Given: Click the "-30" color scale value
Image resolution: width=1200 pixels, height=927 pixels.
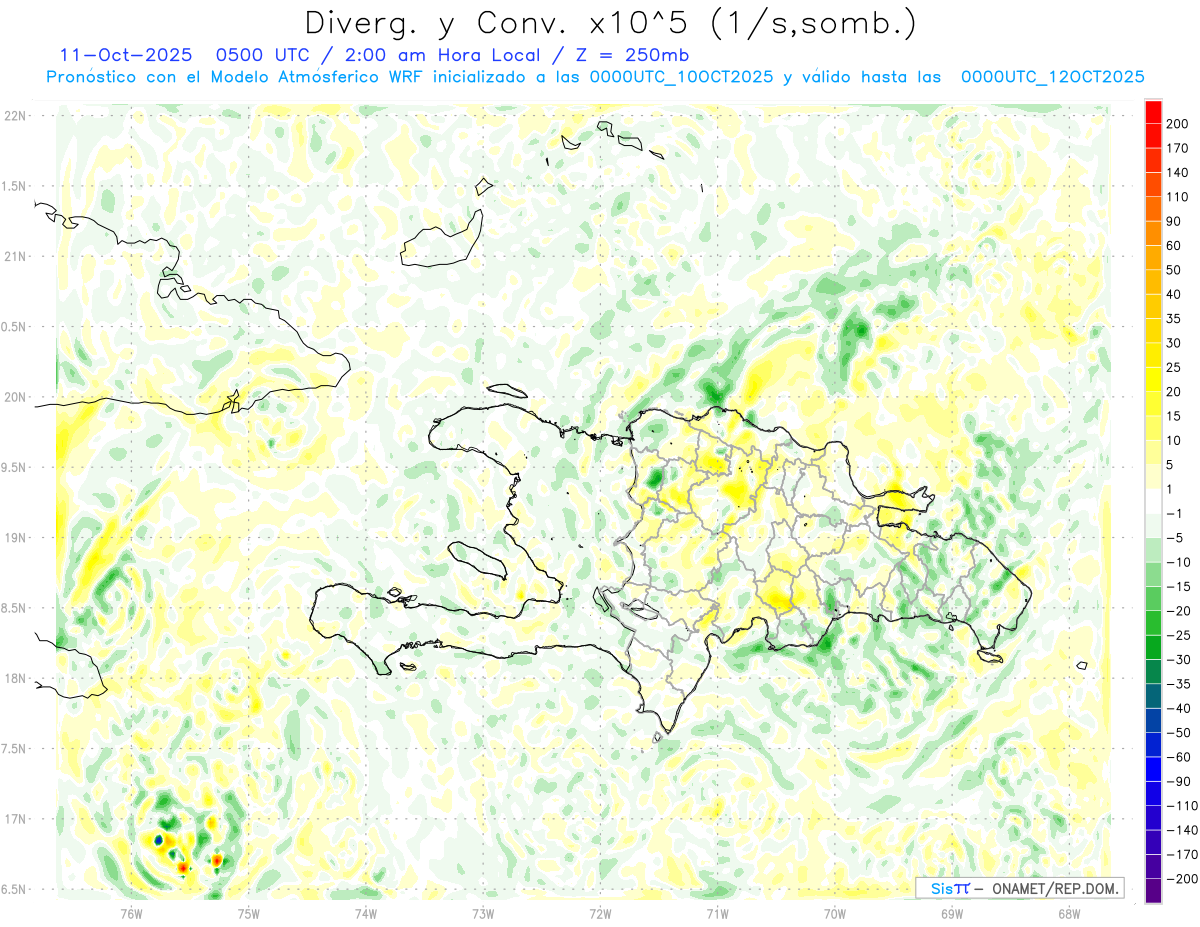Looking at the screenshot, I should click(x=1179, y=659).
